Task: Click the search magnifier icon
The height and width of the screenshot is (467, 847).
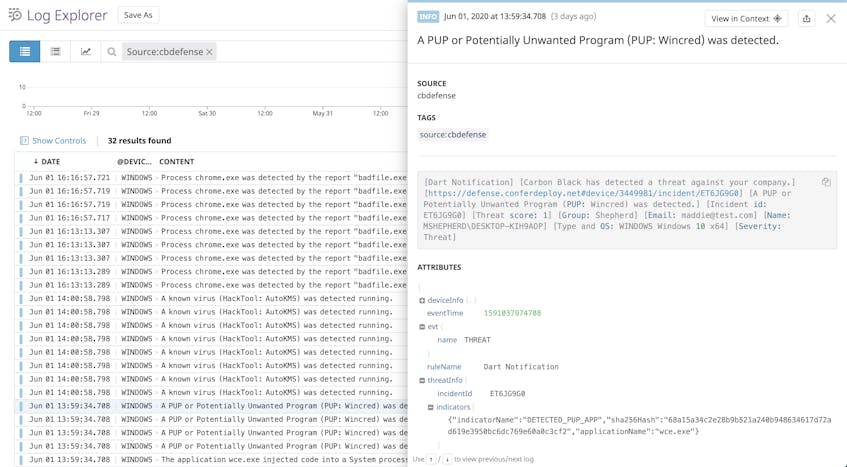Action: (x=112, y=52)
